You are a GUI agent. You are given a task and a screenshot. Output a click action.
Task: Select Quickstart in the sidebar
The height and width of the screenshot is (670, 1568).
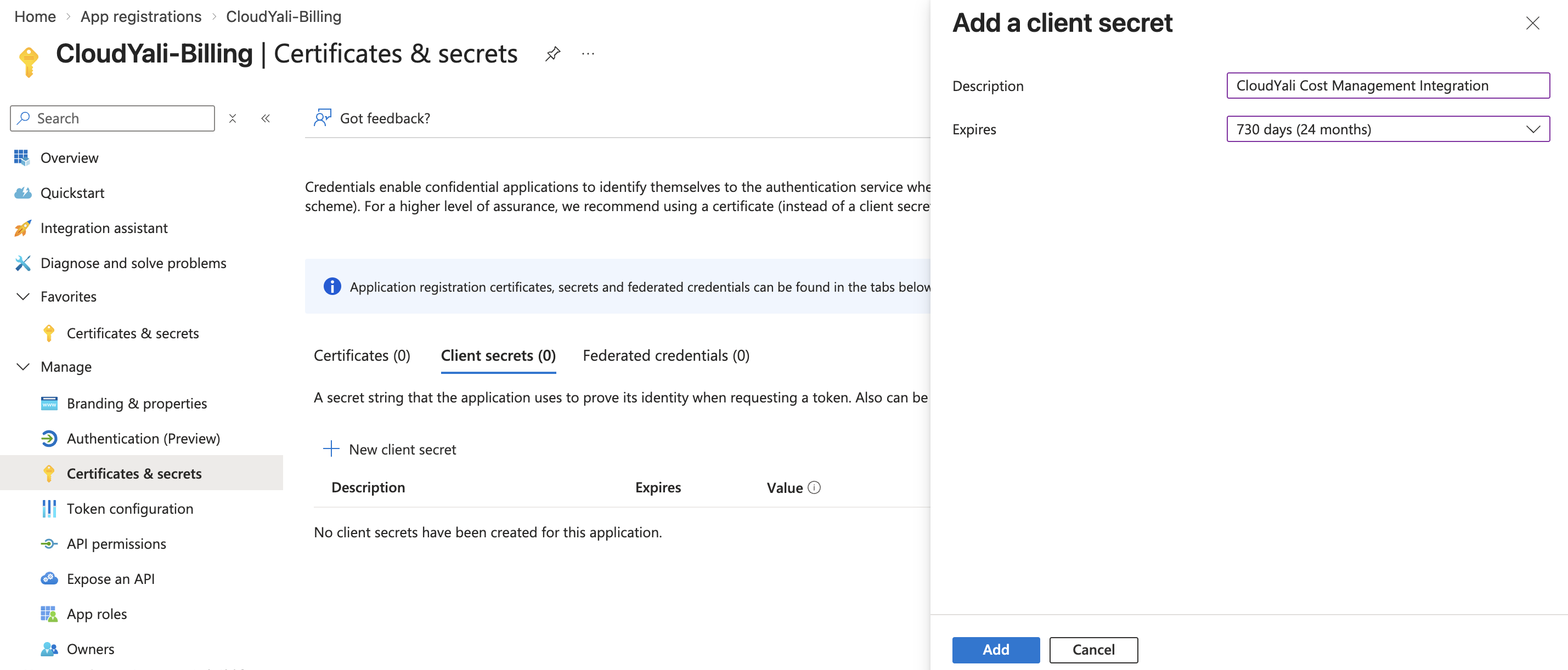tap(73, 193)
